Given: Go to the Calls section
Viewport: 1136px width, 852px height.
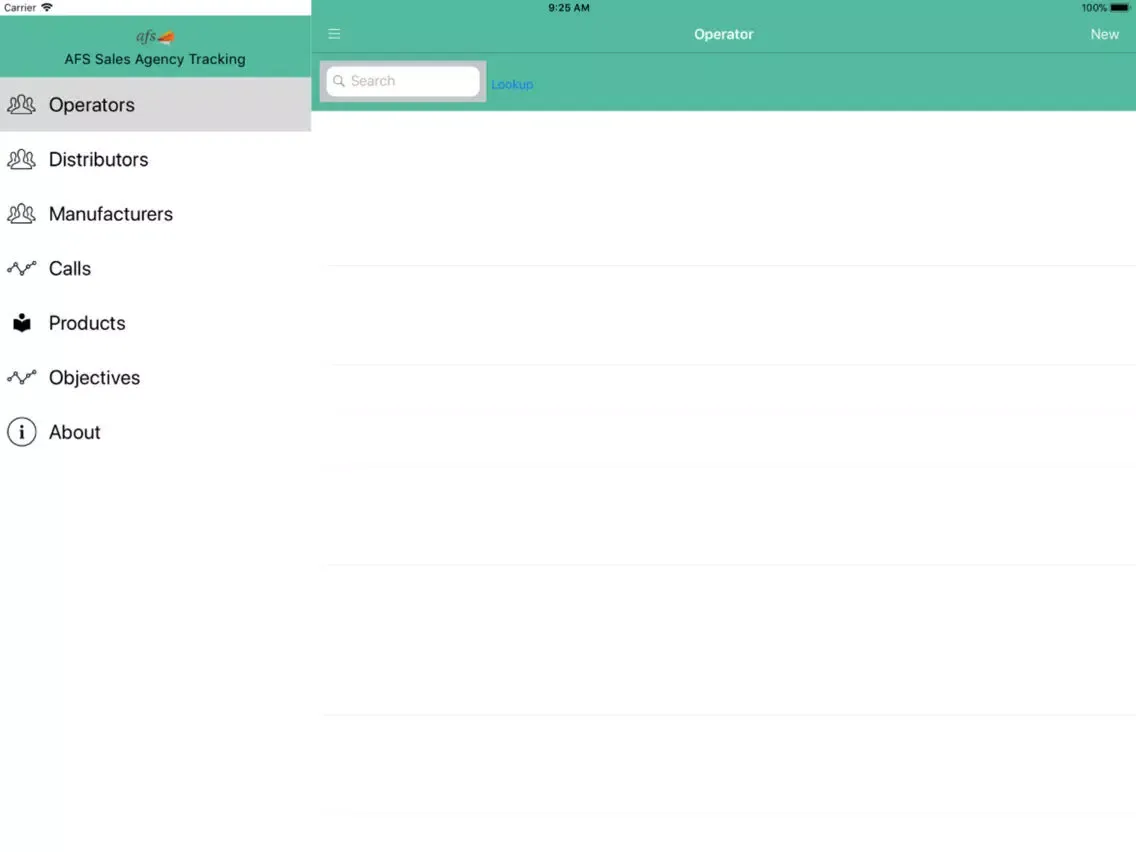Looking at the screenshot, I should (155, 269).
